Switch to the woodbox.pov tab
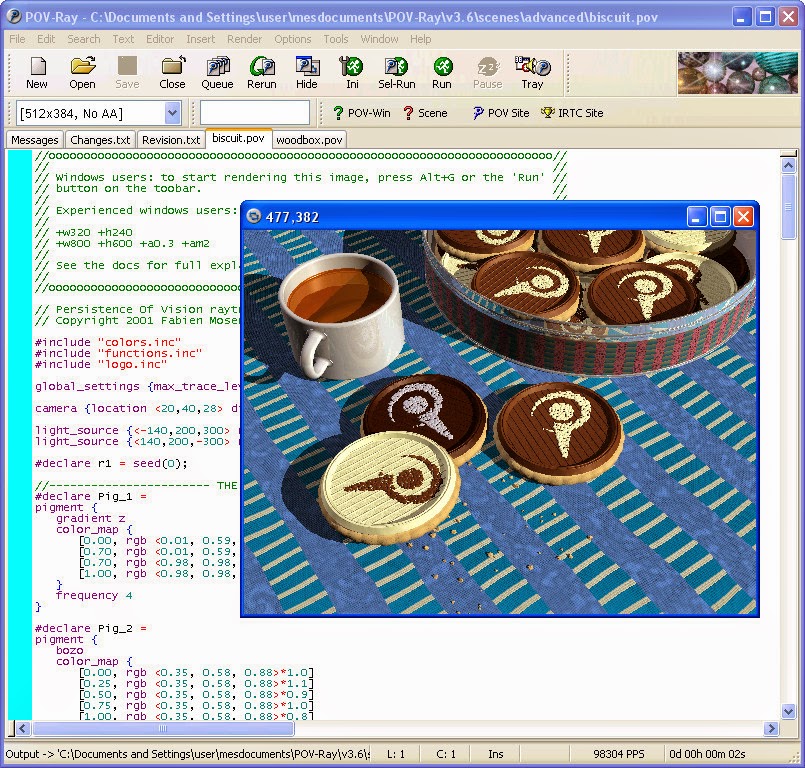The width and height of the screenshot is (805, 768). (309, 140)
